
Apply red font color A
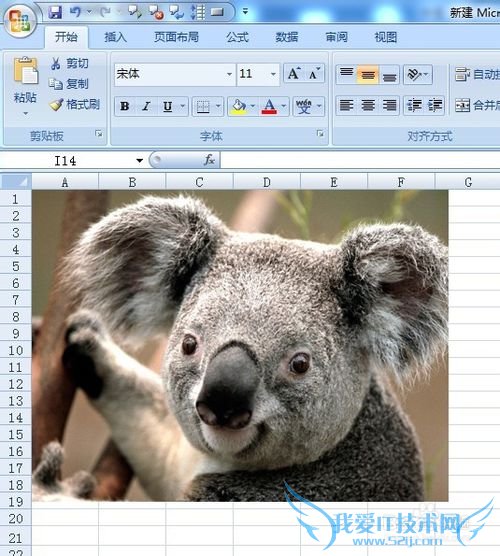click(269, 106)
